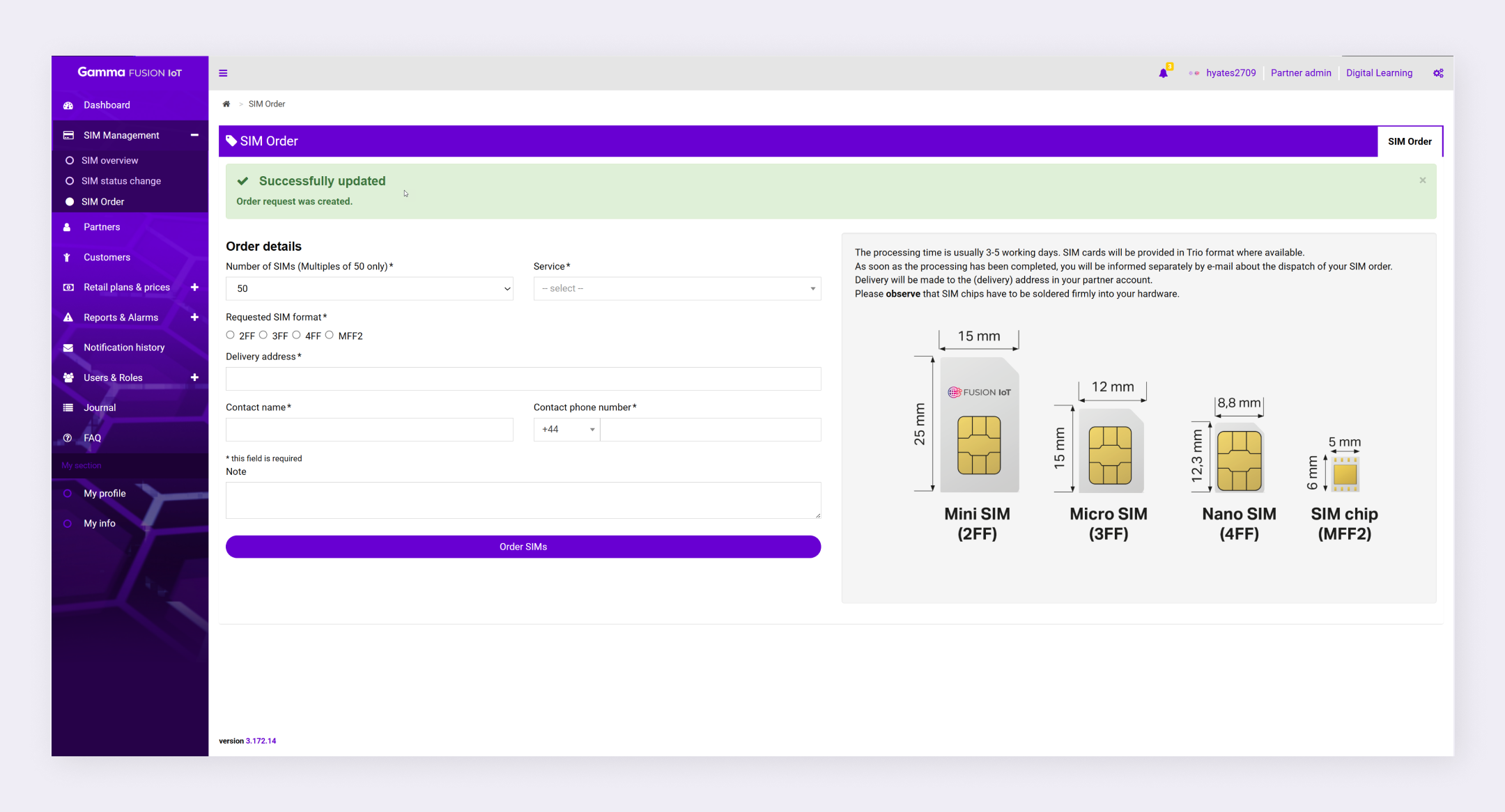Viewport: 1505px width, 812px height.
Task: Toggle the hamburger menu icon
Action: tap(223, 73)
